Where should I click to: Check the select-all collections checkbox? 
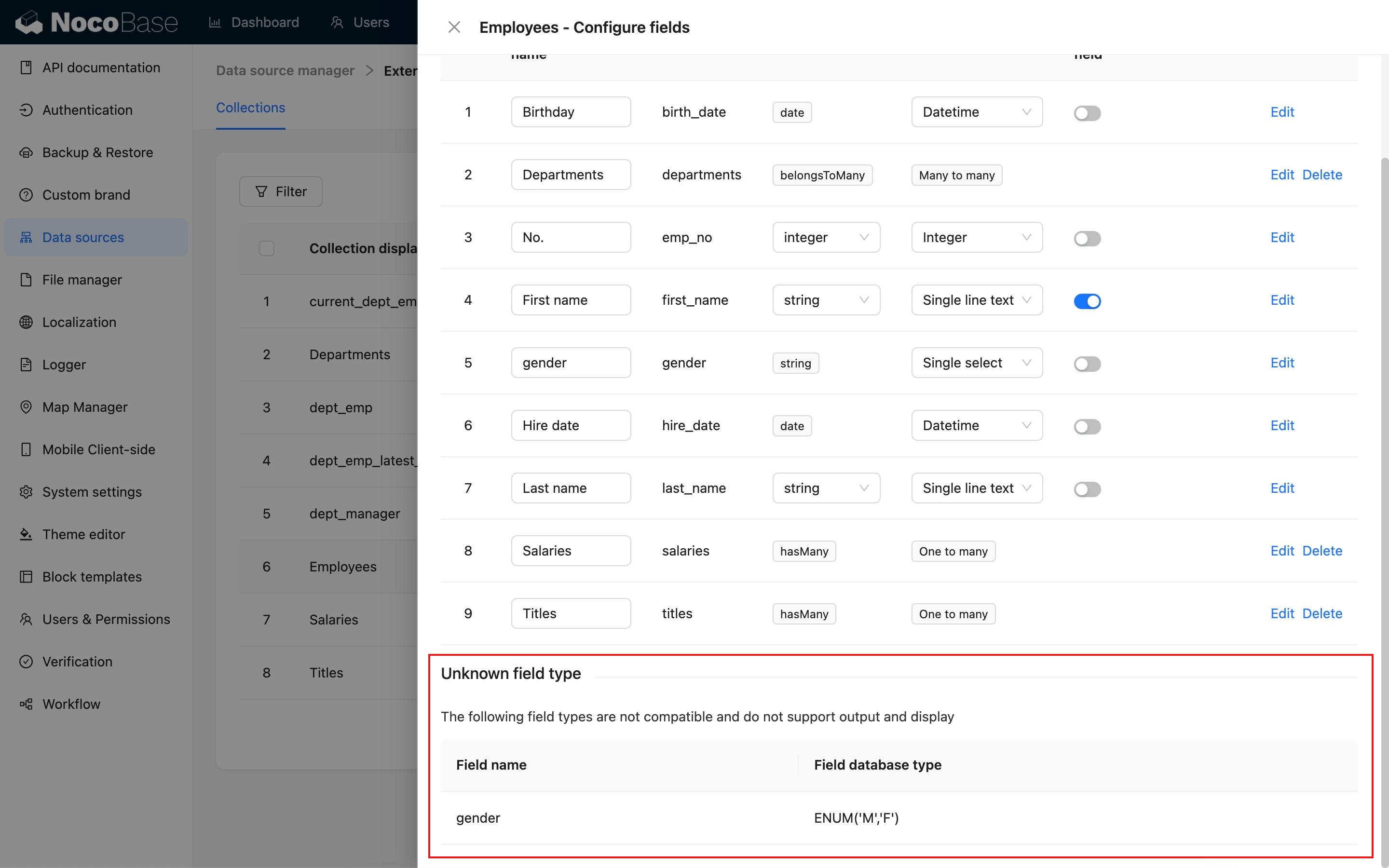click(x=266, y=248)
